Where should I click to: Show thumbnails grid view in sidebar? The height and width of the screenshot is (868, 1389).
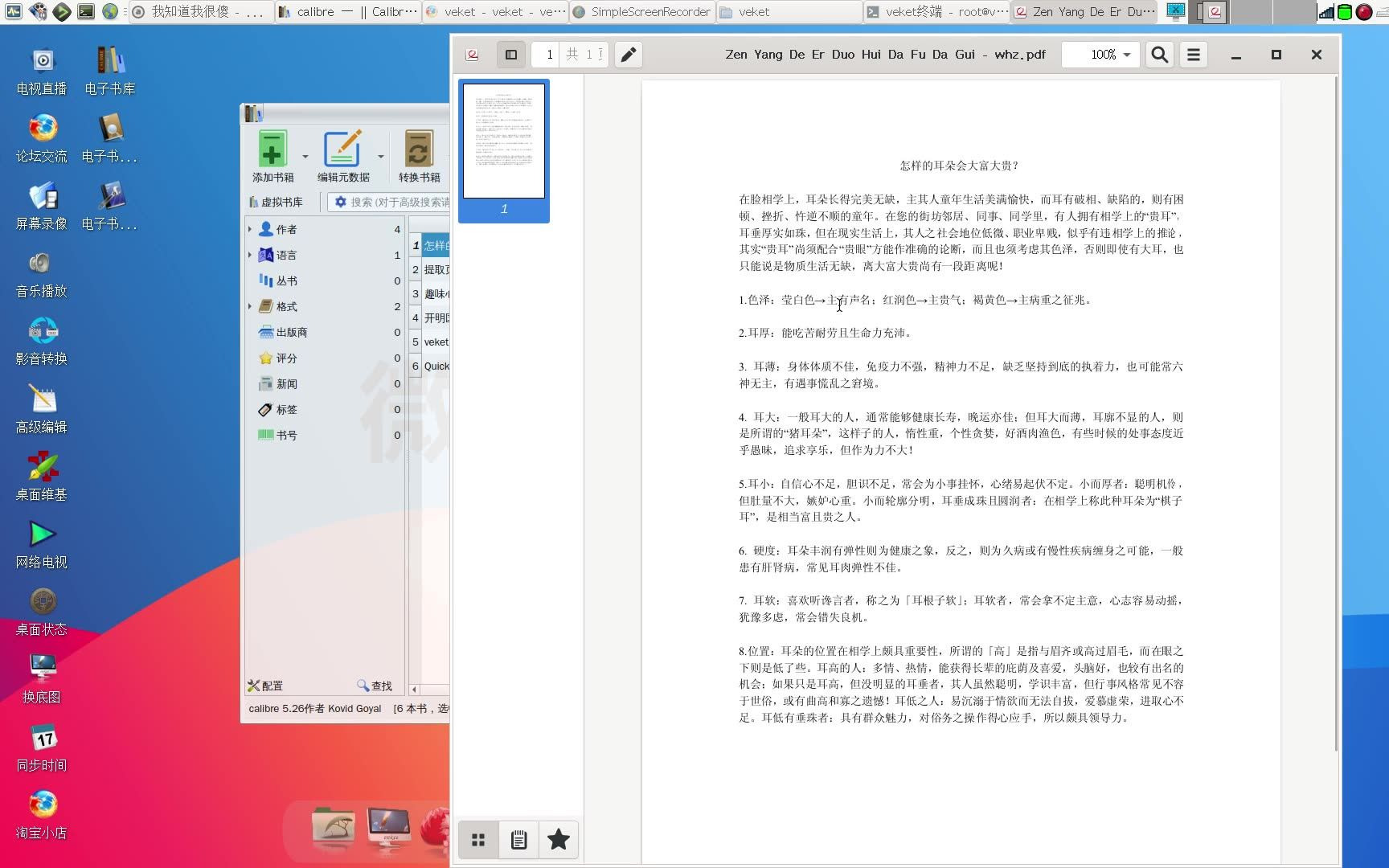coord(478,840)
